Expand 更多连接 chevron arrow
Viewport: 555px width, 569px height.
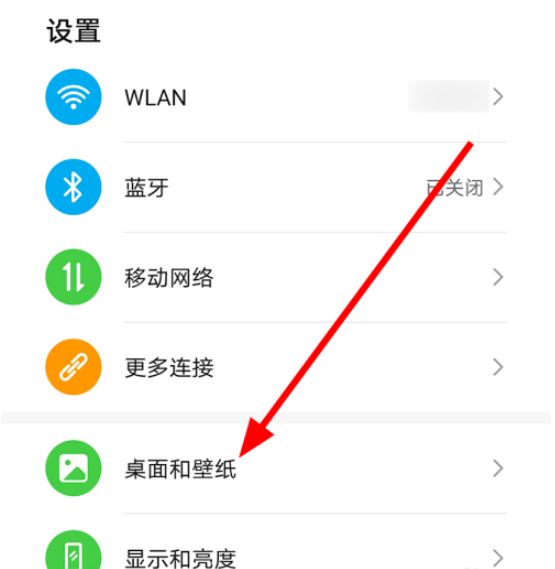pos(498,367)
